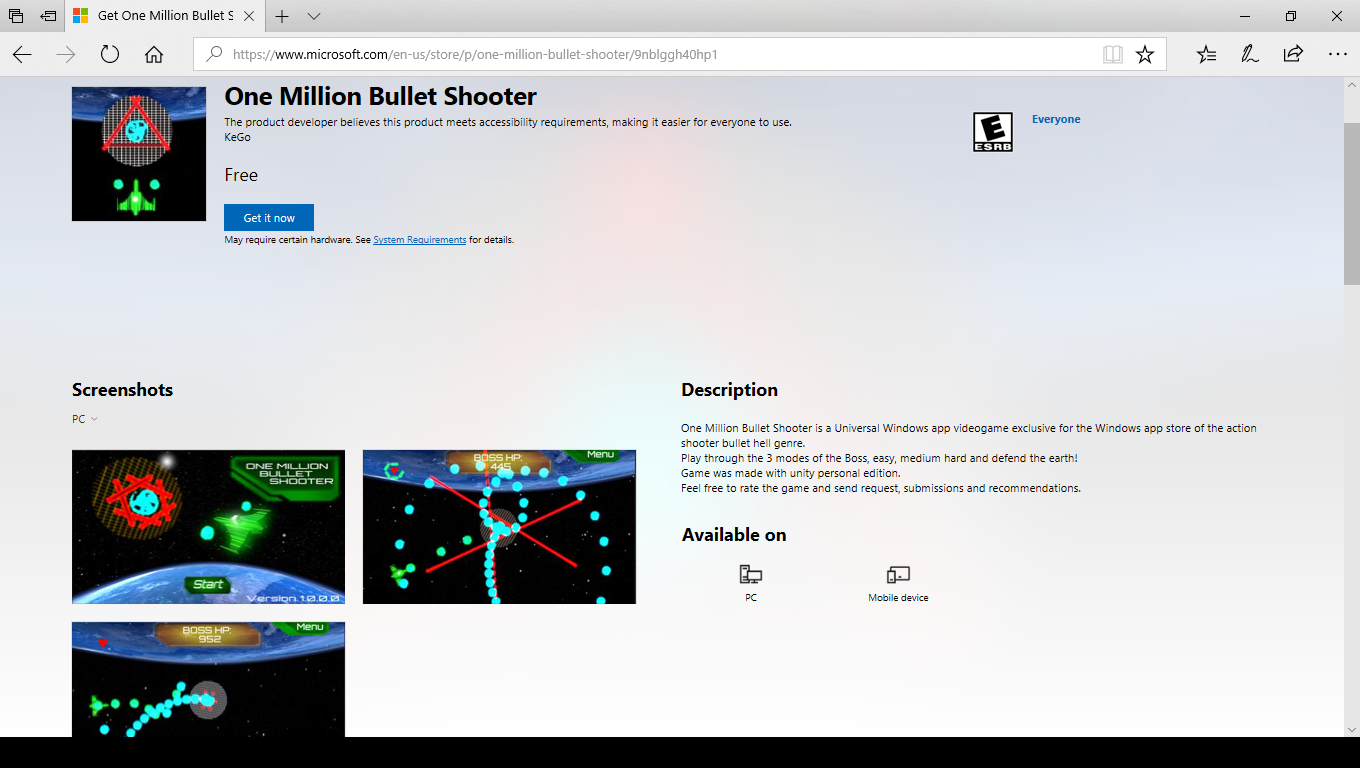Refresh the current page
The image size is (1360, 768).
click(110, 55)
